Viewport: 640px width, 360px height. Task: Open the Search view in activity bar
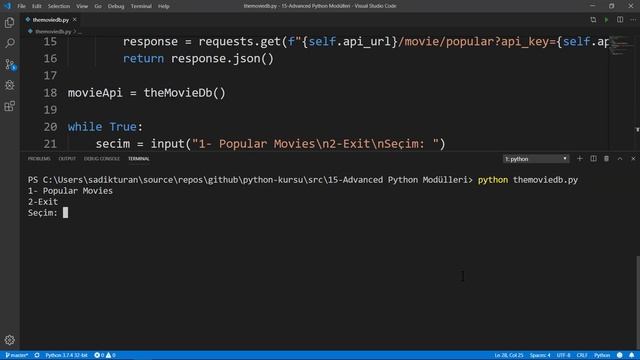[x=9, y=43]
